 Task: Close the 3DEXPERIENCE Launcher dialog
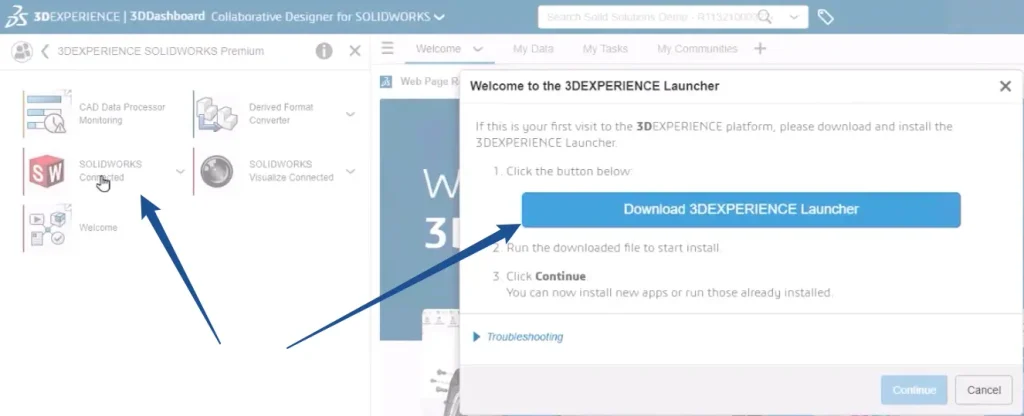(1005, 86)
